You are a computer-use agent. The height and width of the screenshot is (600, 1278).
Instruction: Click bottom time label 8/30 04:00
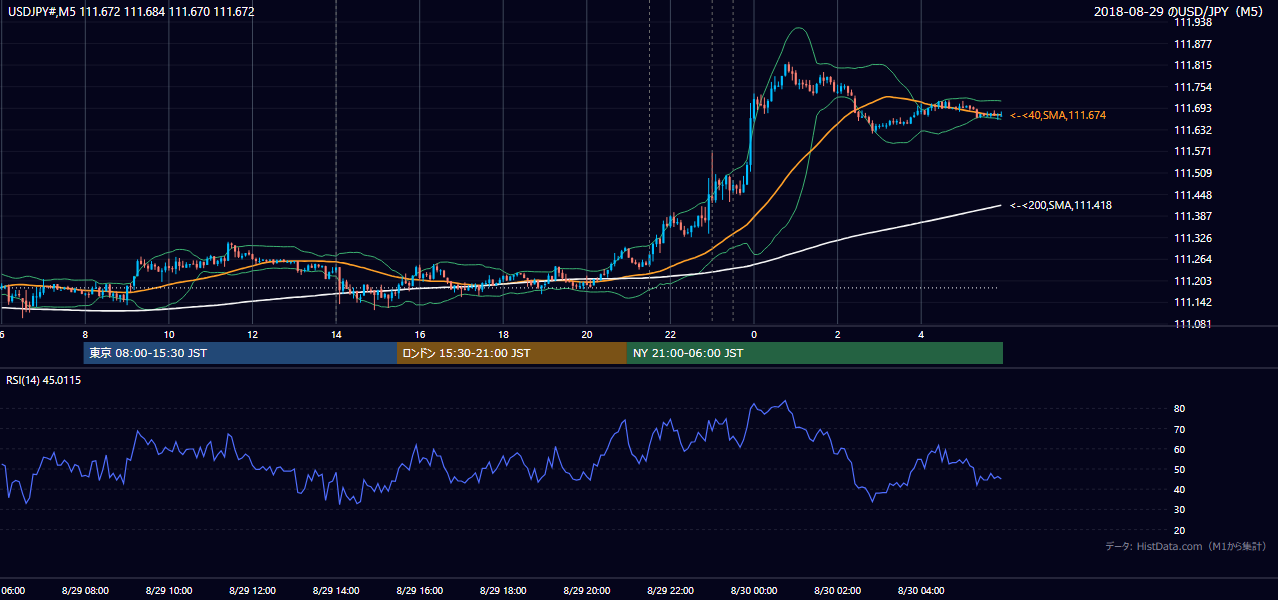921,591
